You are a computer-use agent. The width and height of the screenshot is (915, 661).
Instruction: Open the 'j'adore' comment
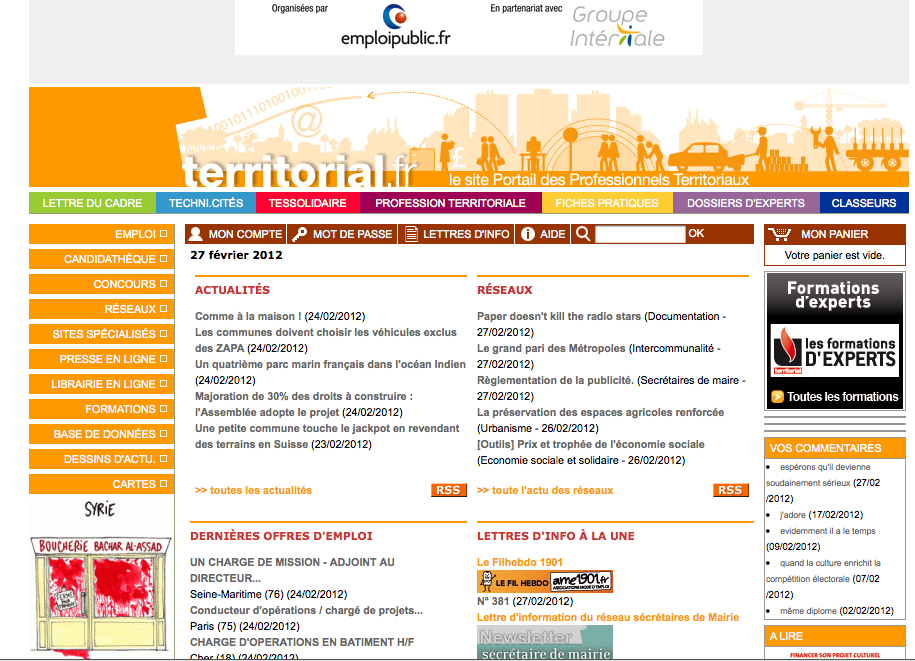pos(792,515)
